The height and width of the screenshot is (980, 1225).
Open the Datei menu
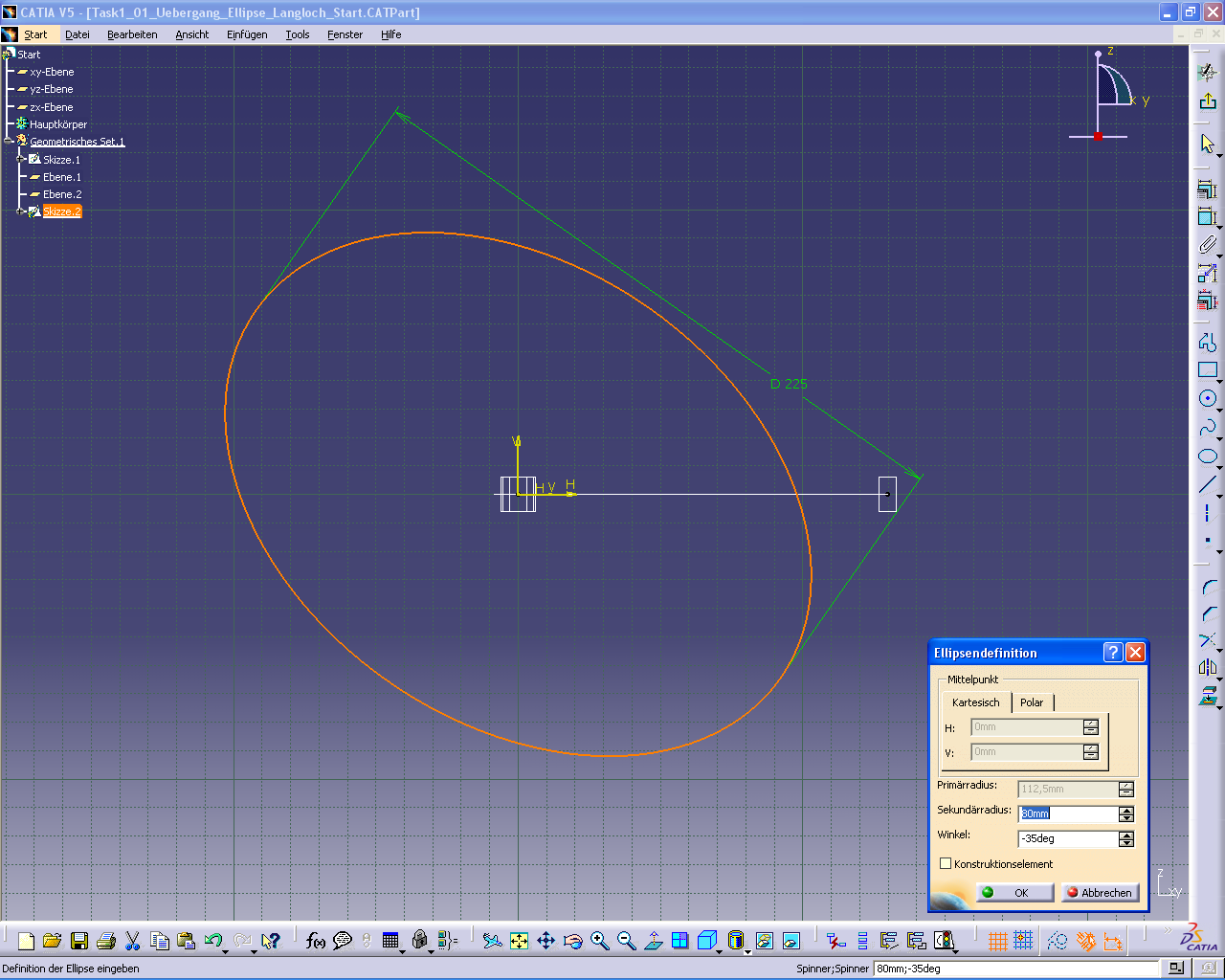(x=78, y=34)
